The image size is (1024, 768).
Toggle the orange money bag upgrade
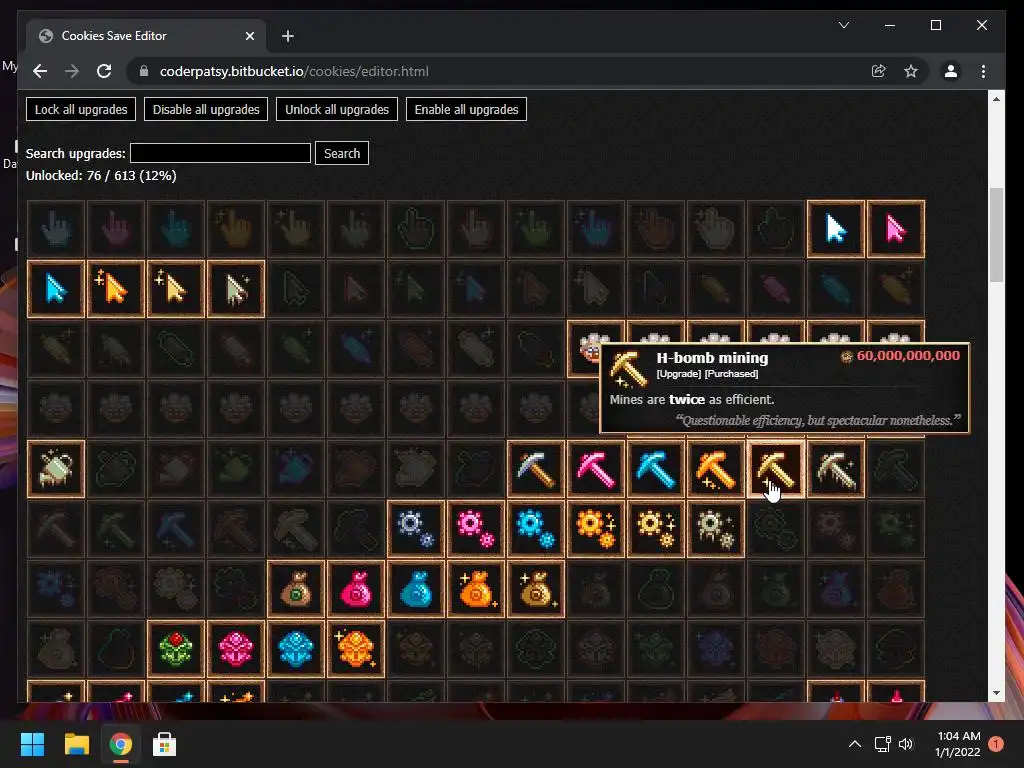(x=475, y=589)
